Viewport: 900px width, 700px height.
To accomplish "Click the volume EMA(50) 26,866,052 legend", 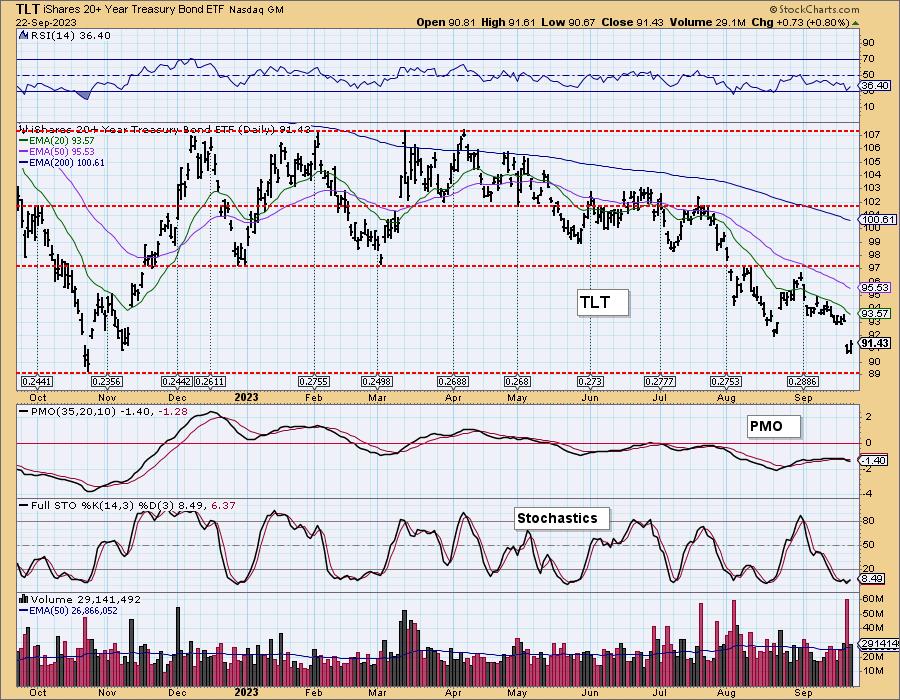I will (x=73, y=610).
